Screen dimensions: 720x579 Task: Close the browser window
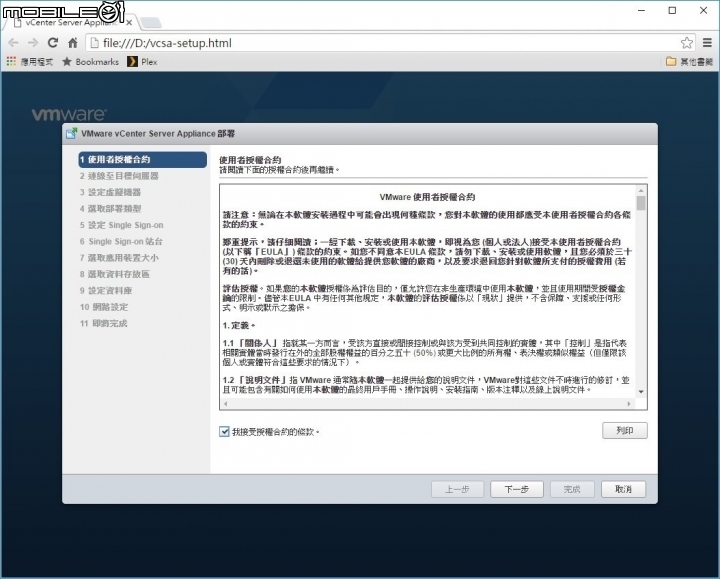coord(703,10)
